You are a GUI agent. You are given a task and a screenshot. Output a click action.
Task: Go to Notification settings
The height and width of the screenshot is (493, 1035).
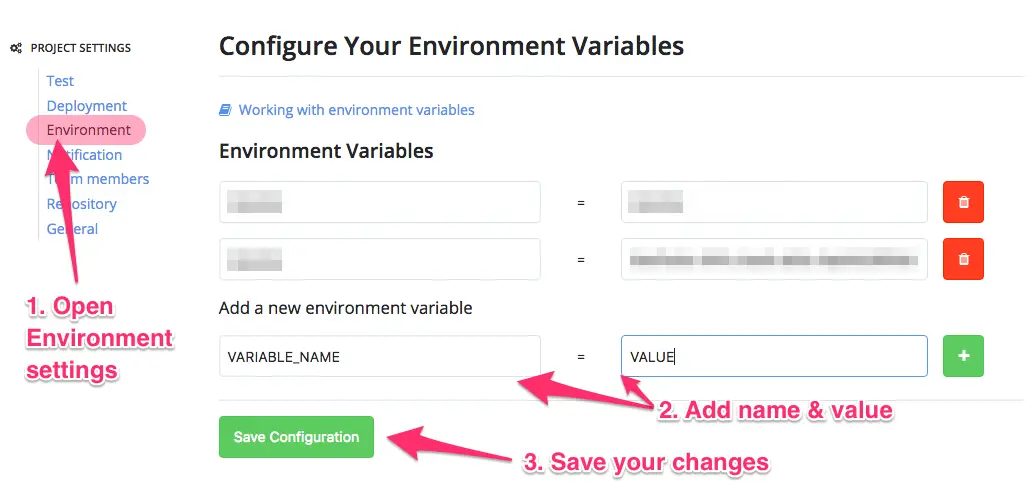(84, 155)
